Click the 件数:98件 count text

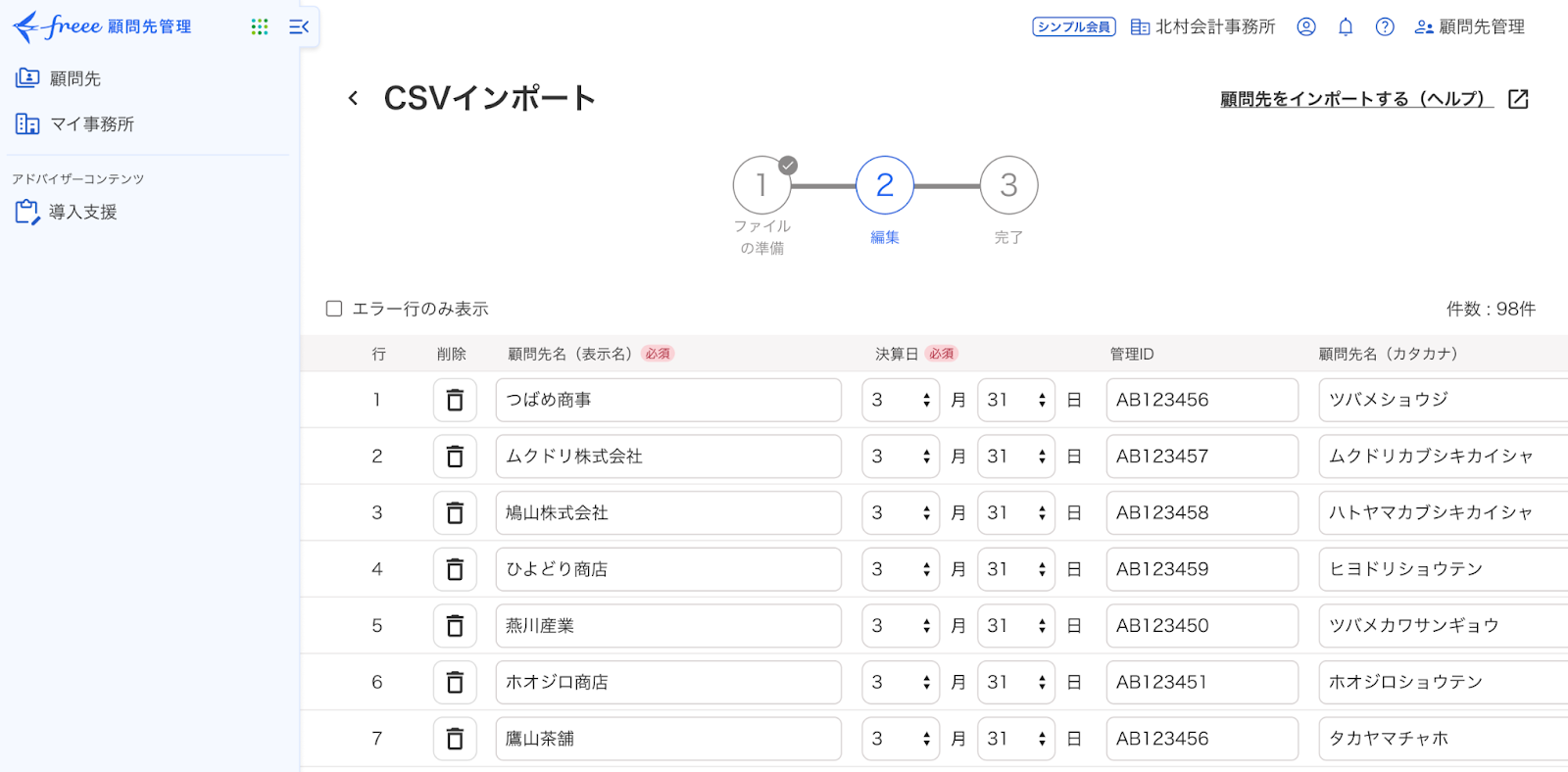(x=1491, y=309)
